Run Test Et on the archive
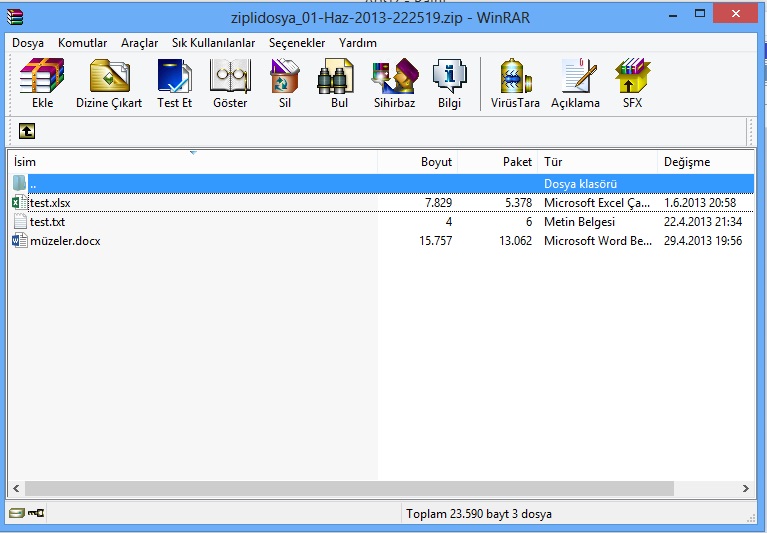767x533 pixels. [175, 76]
